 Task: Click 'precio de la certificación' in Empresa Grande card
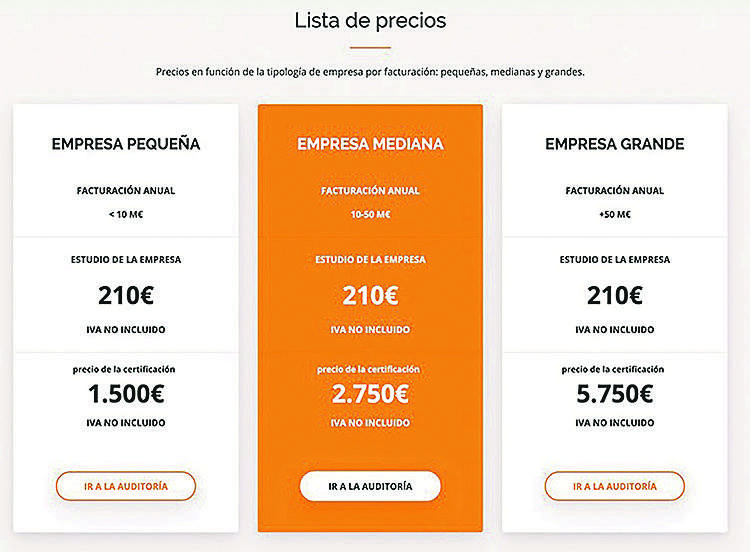(613, 369)
